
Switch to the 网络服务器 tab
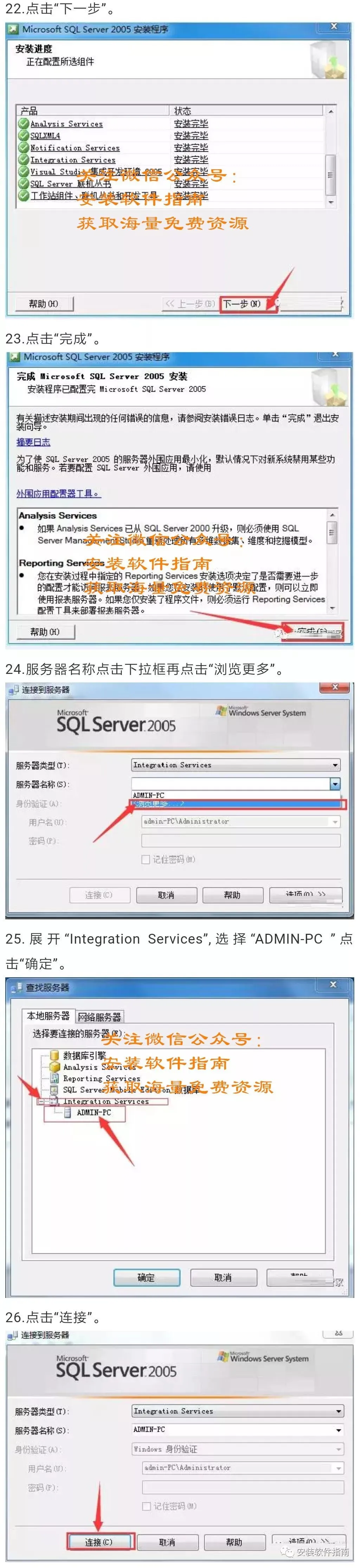pos(99,1017)
